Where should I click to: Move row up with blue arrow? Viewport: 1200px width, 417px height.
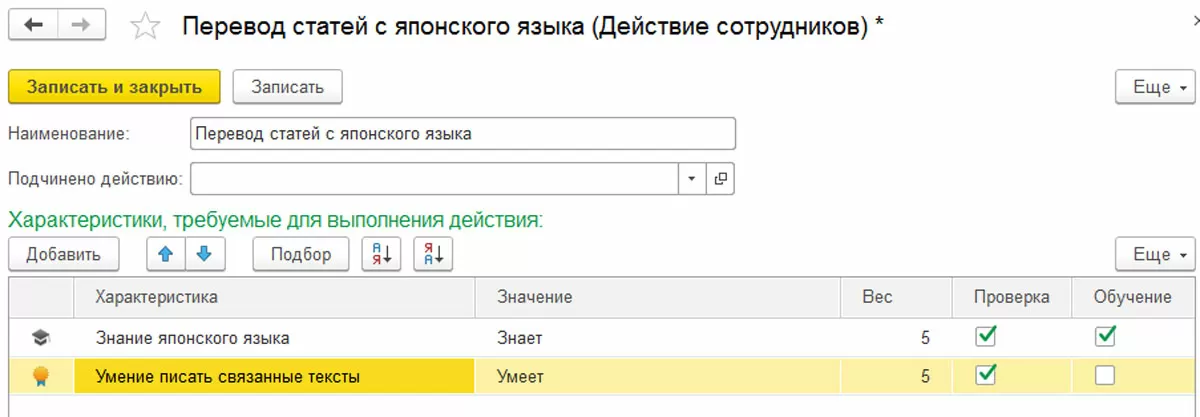[x=166, y=254]
